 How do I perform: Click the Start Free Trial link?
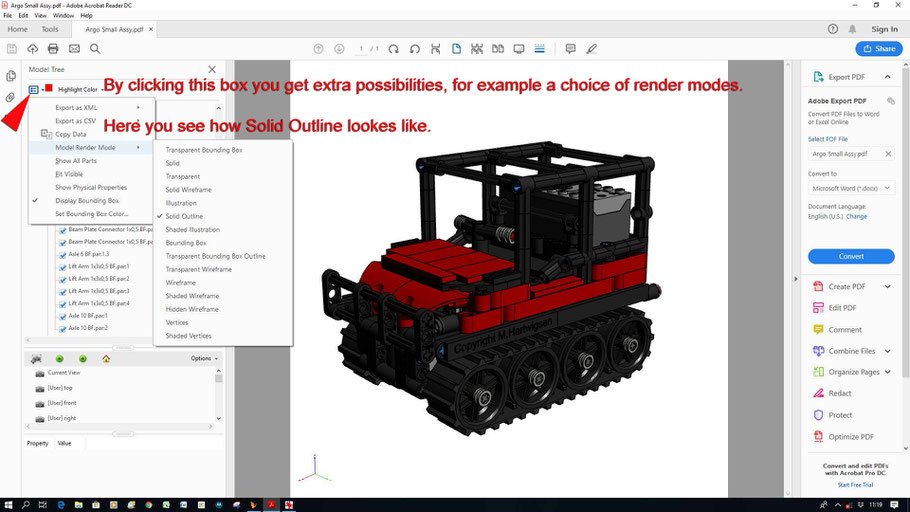pos(855,485)
